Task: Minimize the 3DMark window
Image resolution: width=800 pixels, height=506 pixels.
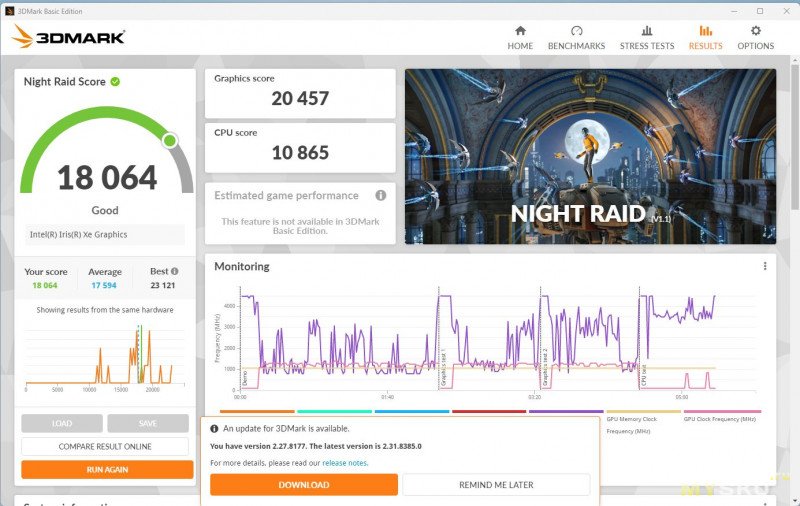Action: click(734, 11)
